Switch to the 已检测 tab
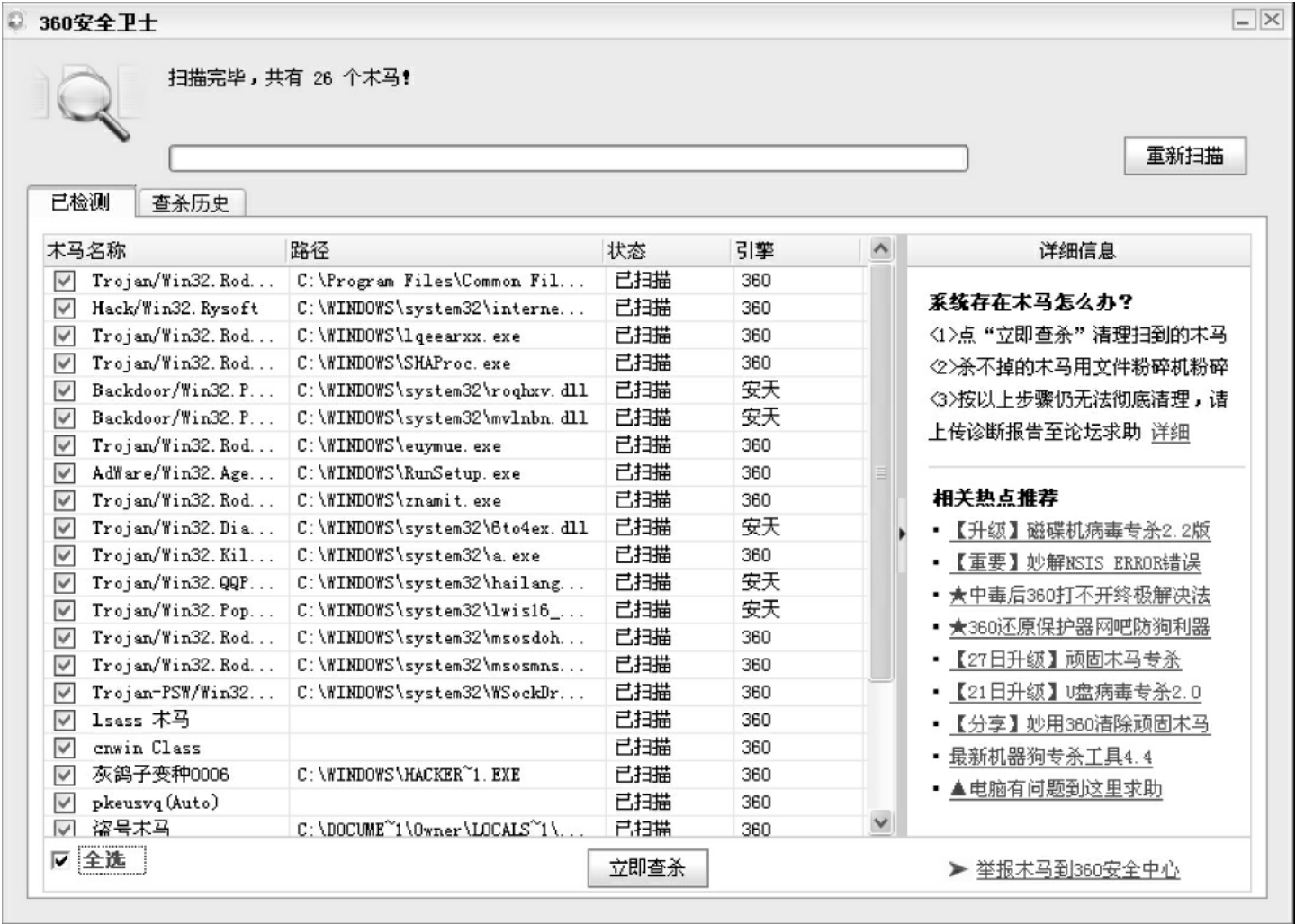This screenshot has height=924, width=1295. click(81, 202)
